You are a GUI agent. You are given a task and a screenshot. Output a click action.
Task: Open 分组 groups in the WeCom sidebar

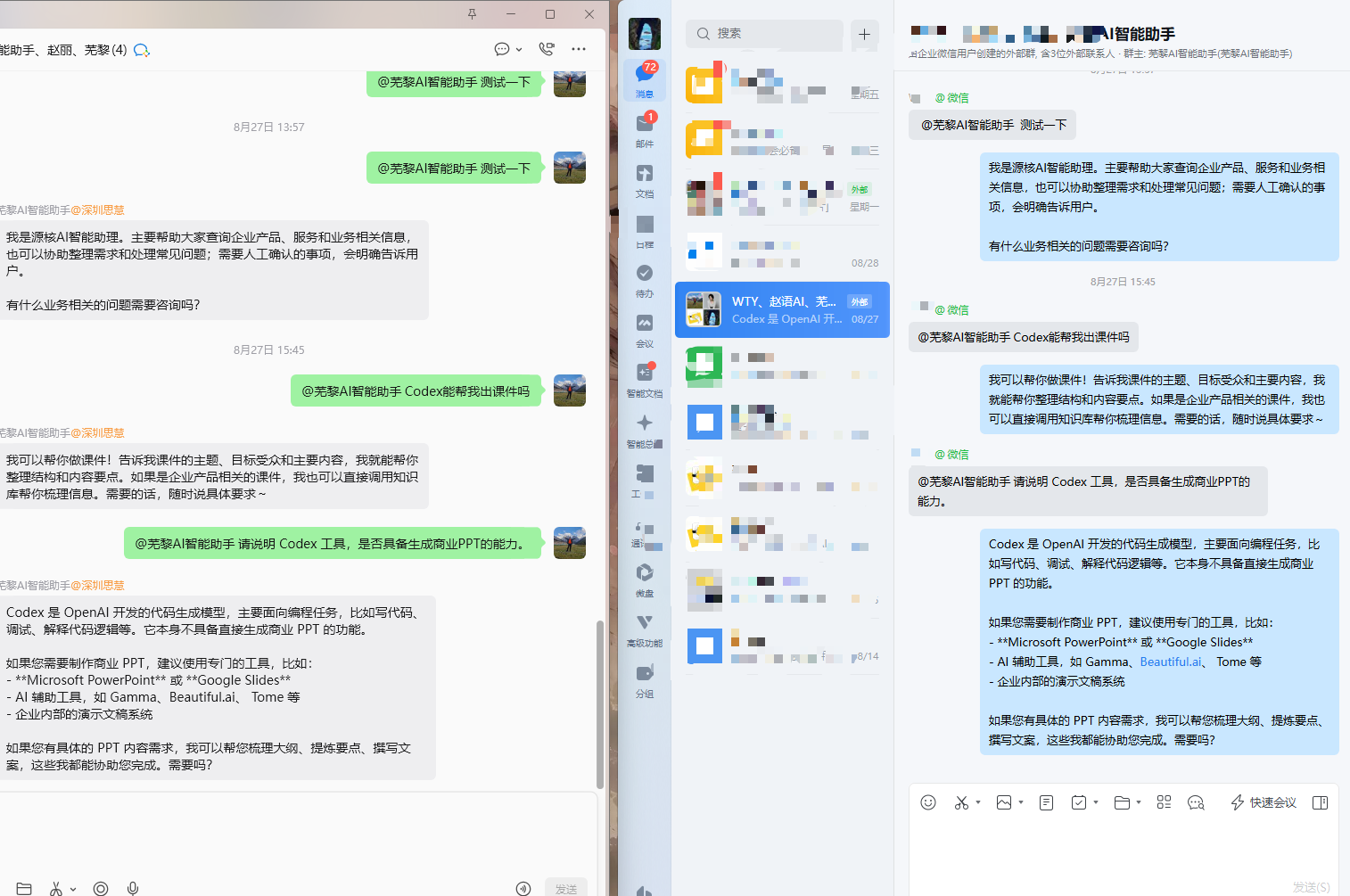pyautogui.click(x=645, y=680)
